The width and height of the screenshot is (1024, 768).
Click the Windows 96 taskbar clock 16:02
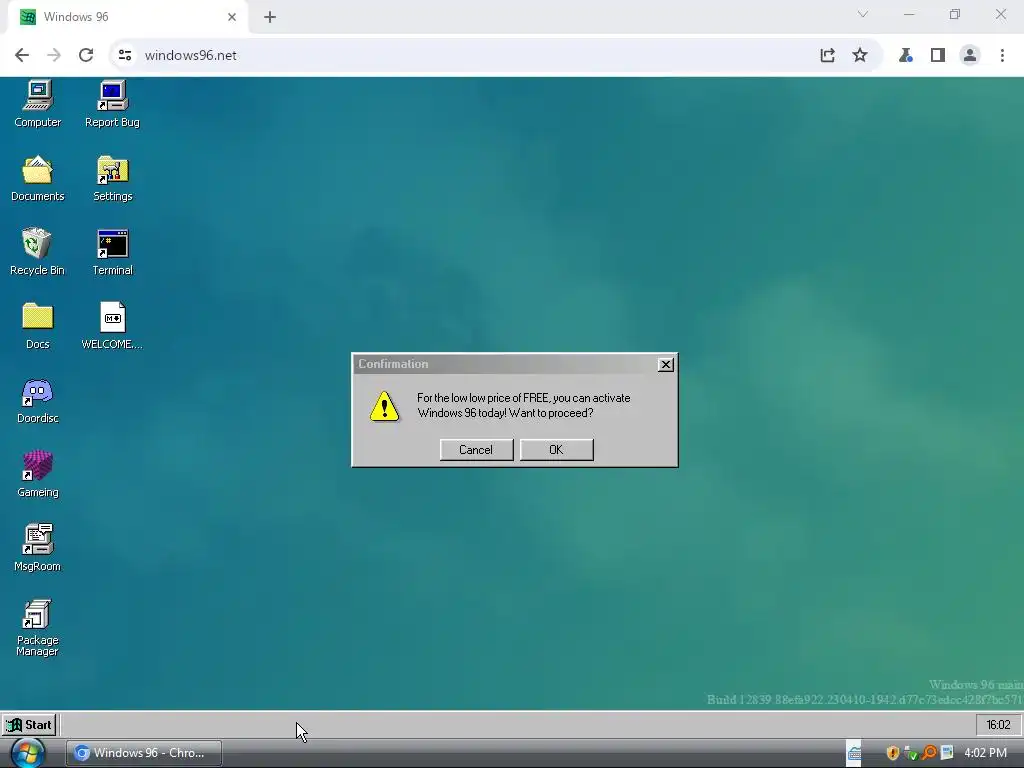point(998,725)
